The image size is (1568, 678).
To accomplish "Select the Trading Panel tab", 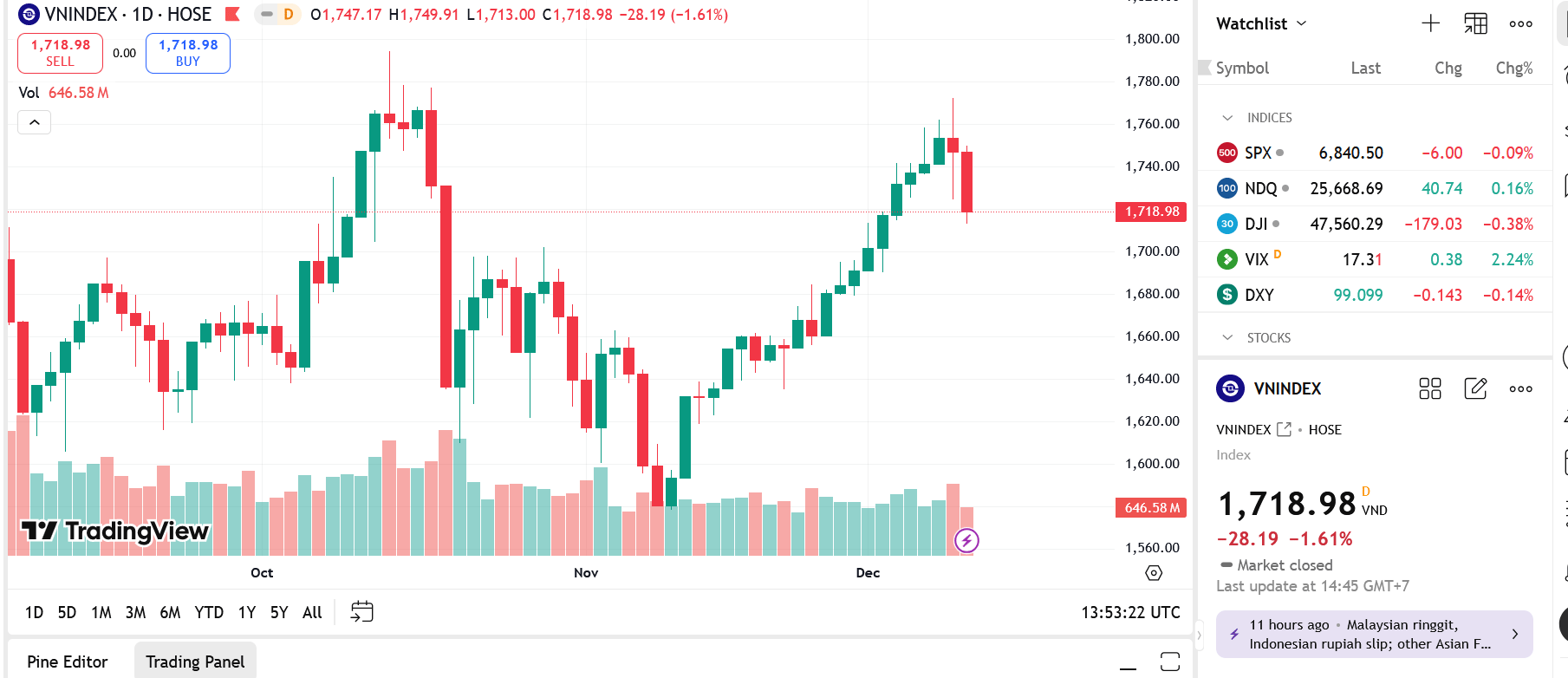I will (x=195, y=662).
